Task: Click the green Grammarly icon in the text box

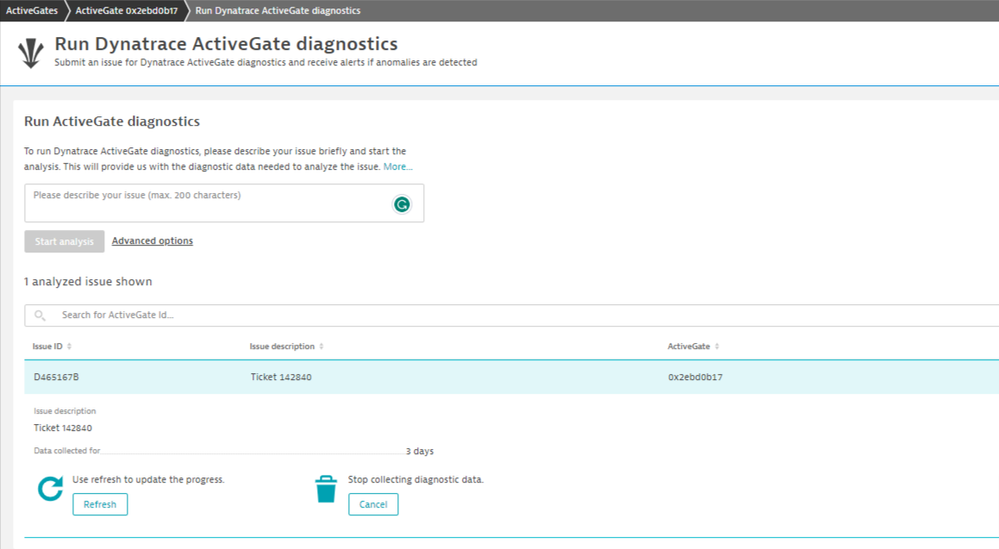Action: (401, 204)
